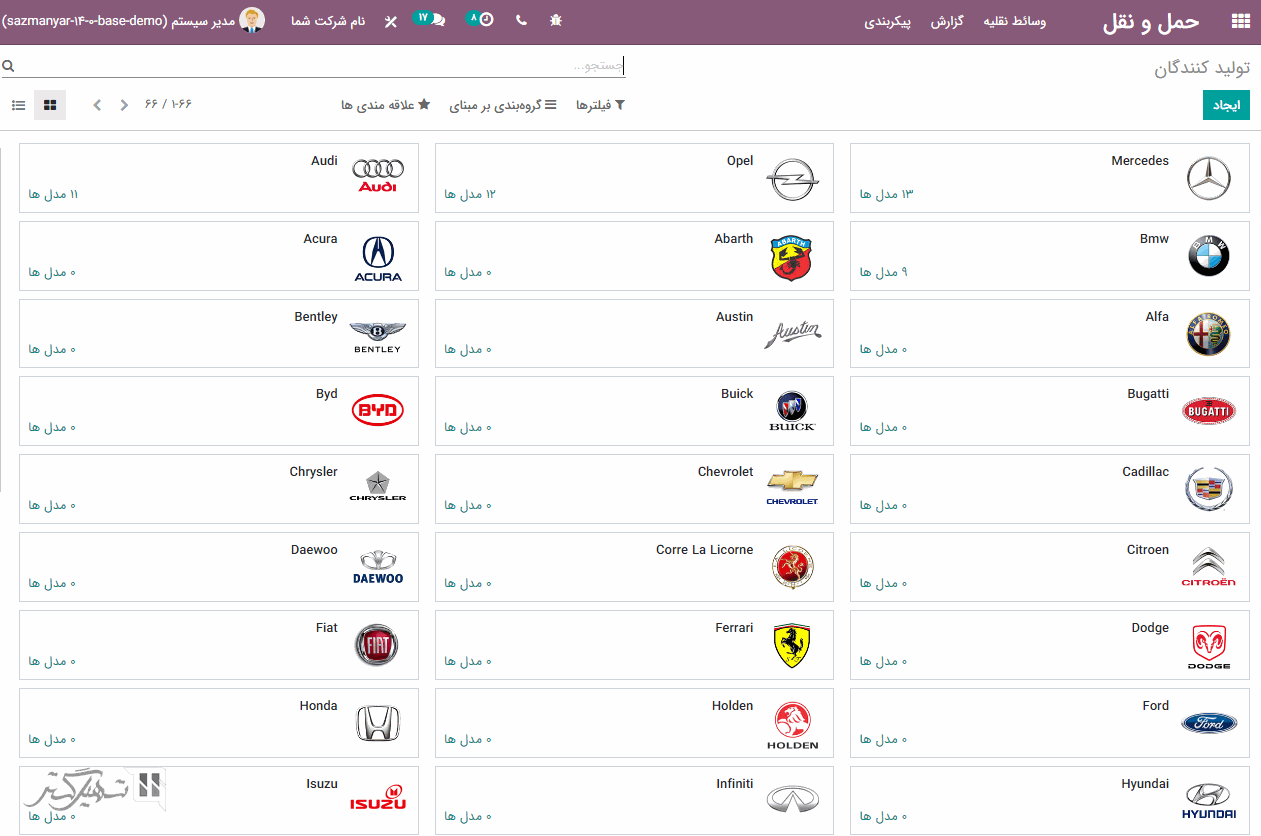This screenshot has width=1261, height=836.
Task: Switch to kanban grid view
Action: tap(50, 105)
